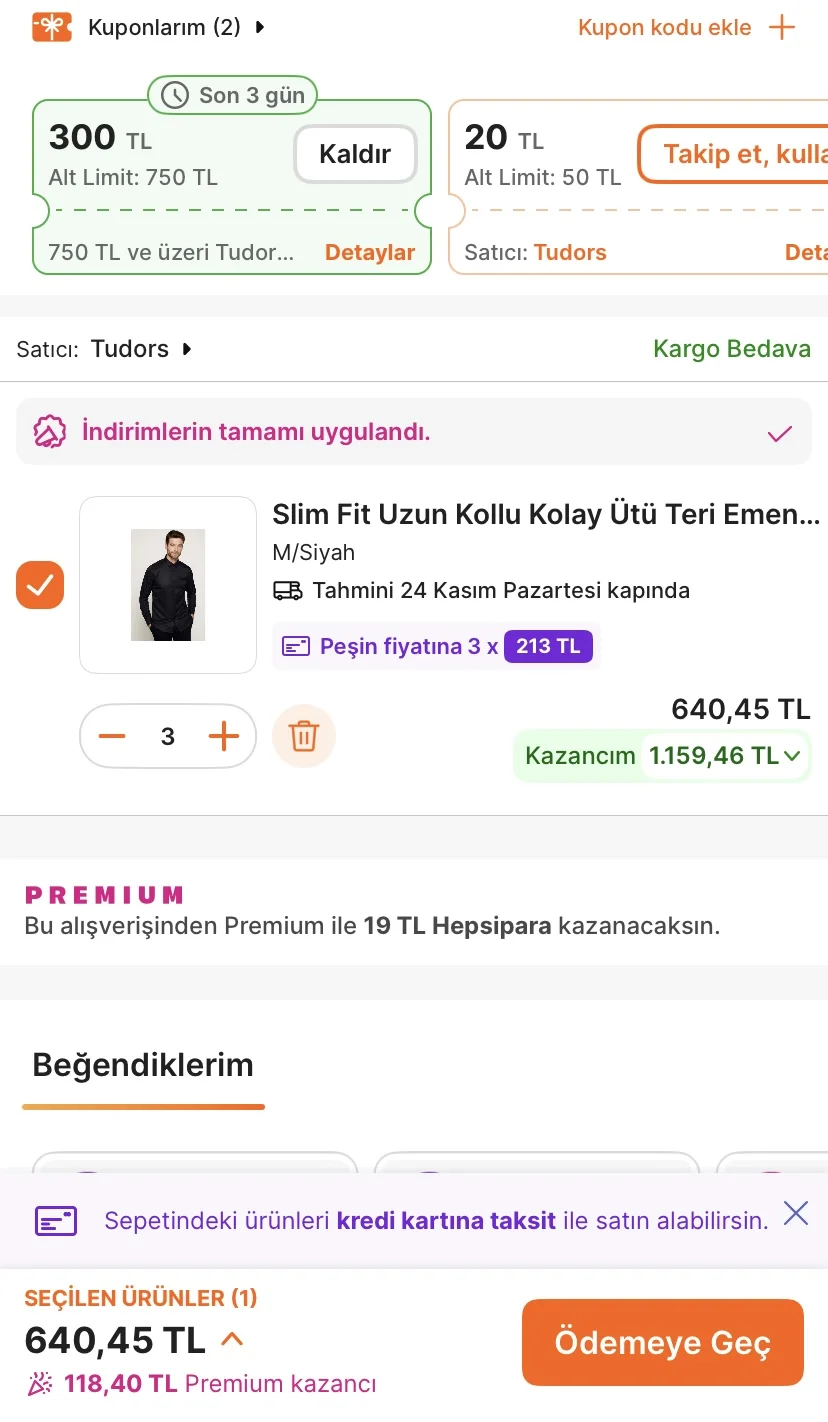Image resolution: width=828 pixels, height=1422 pixels.
Task: Collapse the İndirimlerin tamamı uygulandı checkmark
Action: (x=779, y=433)
